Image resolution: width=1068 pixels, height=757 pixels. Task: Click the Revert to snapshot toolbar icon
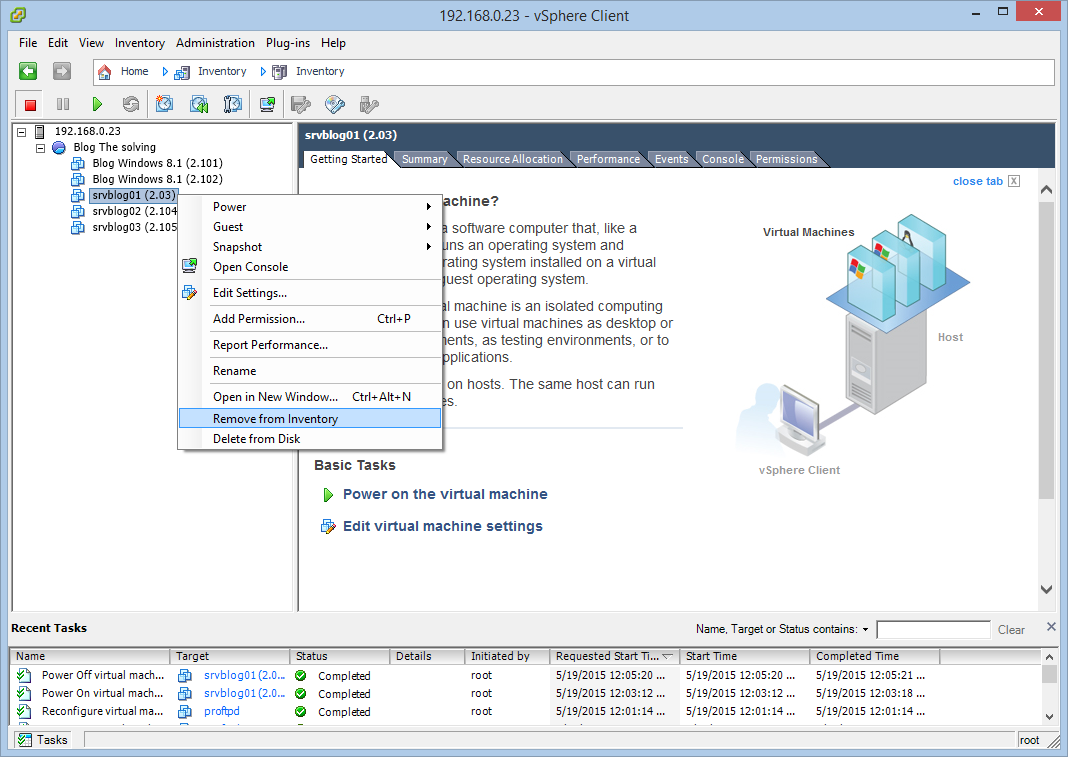tap(198, 104)
